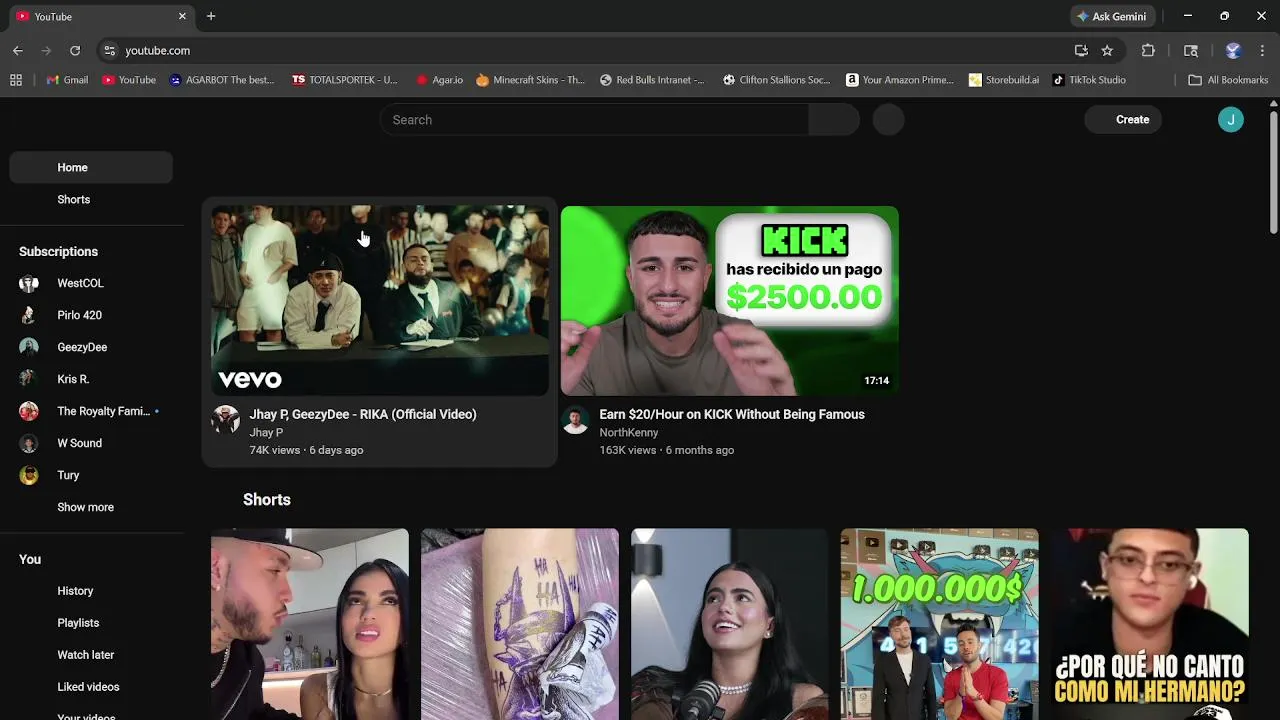This screenshot has width=1280, height=720.
Task: Open the ¿Por qué no canto Short
Action: point(1150,624)
